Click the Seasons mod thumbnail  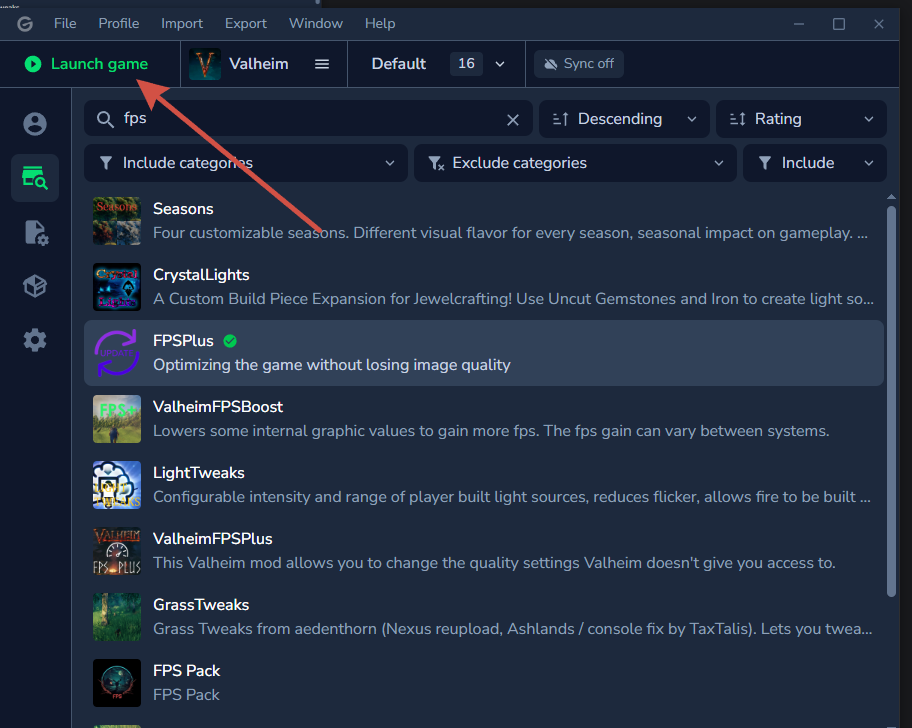[117, 221]
